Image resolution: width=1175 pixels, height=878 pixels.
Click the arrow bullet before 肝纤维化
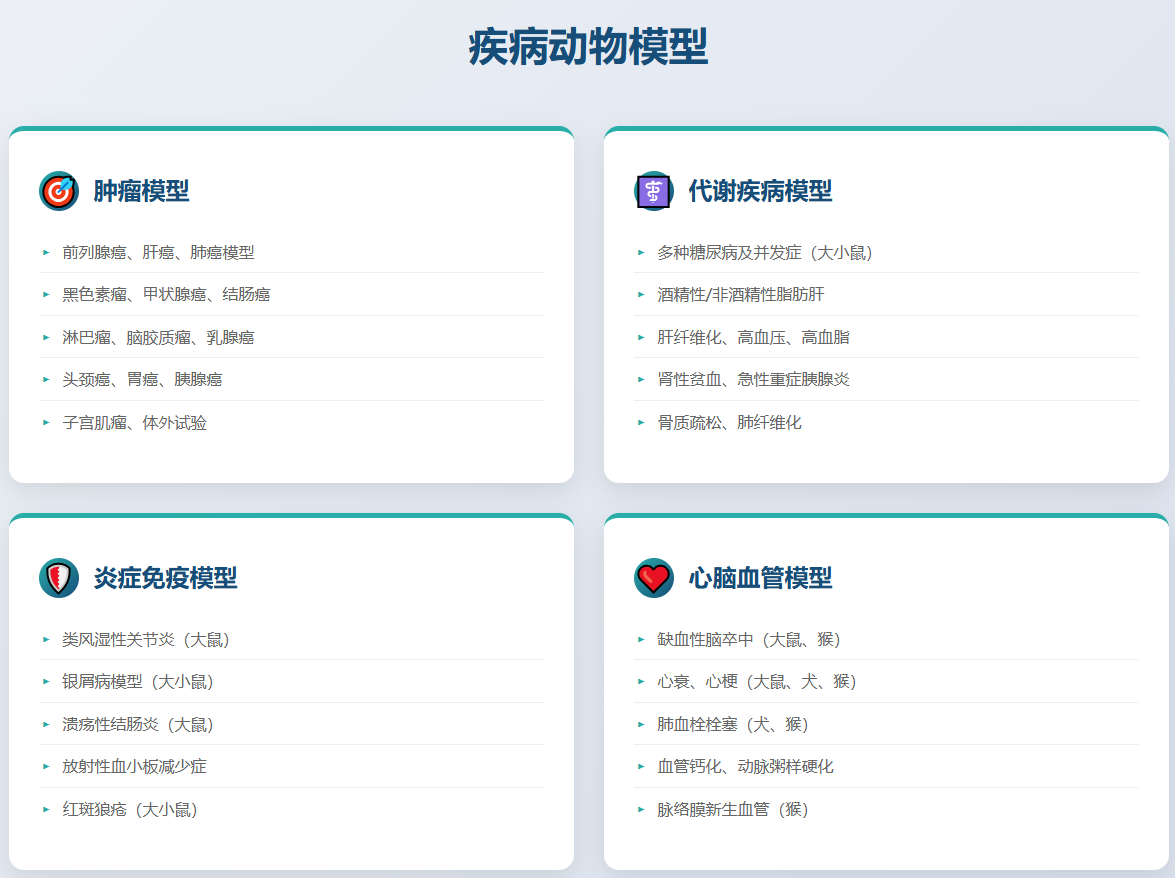[x=641, y=337]
